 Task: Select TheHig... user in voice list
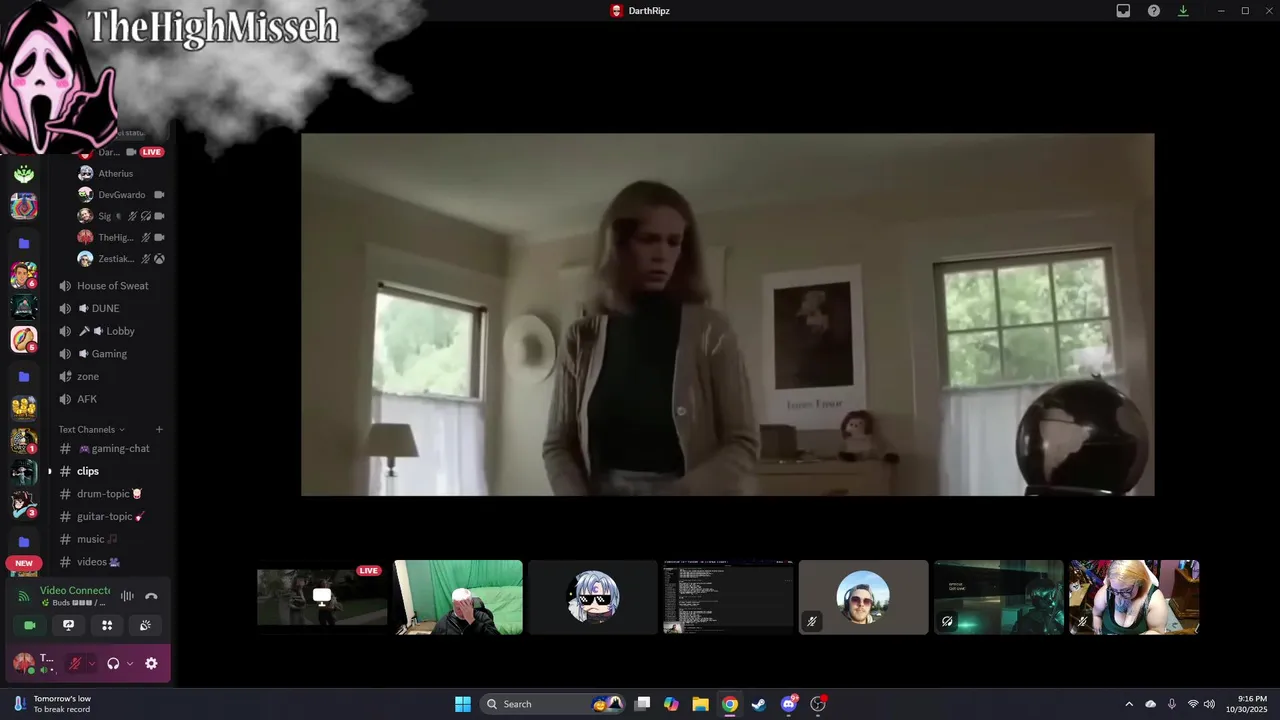pyautogui.click(x=120, y=237)
